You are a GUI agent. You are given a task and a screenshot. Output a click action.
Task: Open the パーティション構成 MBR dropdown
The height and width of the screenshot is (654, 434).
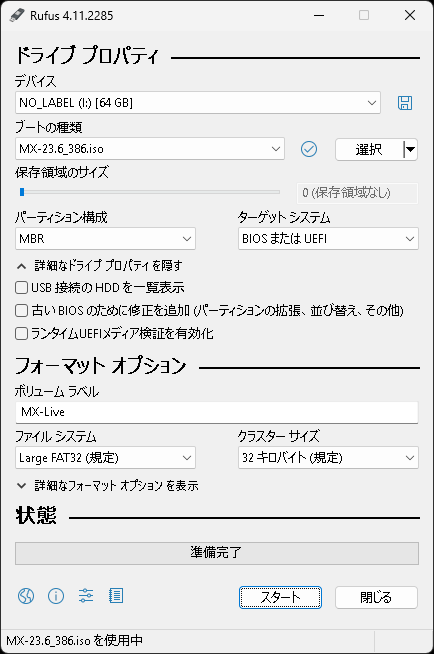click(x=105, y=239)
